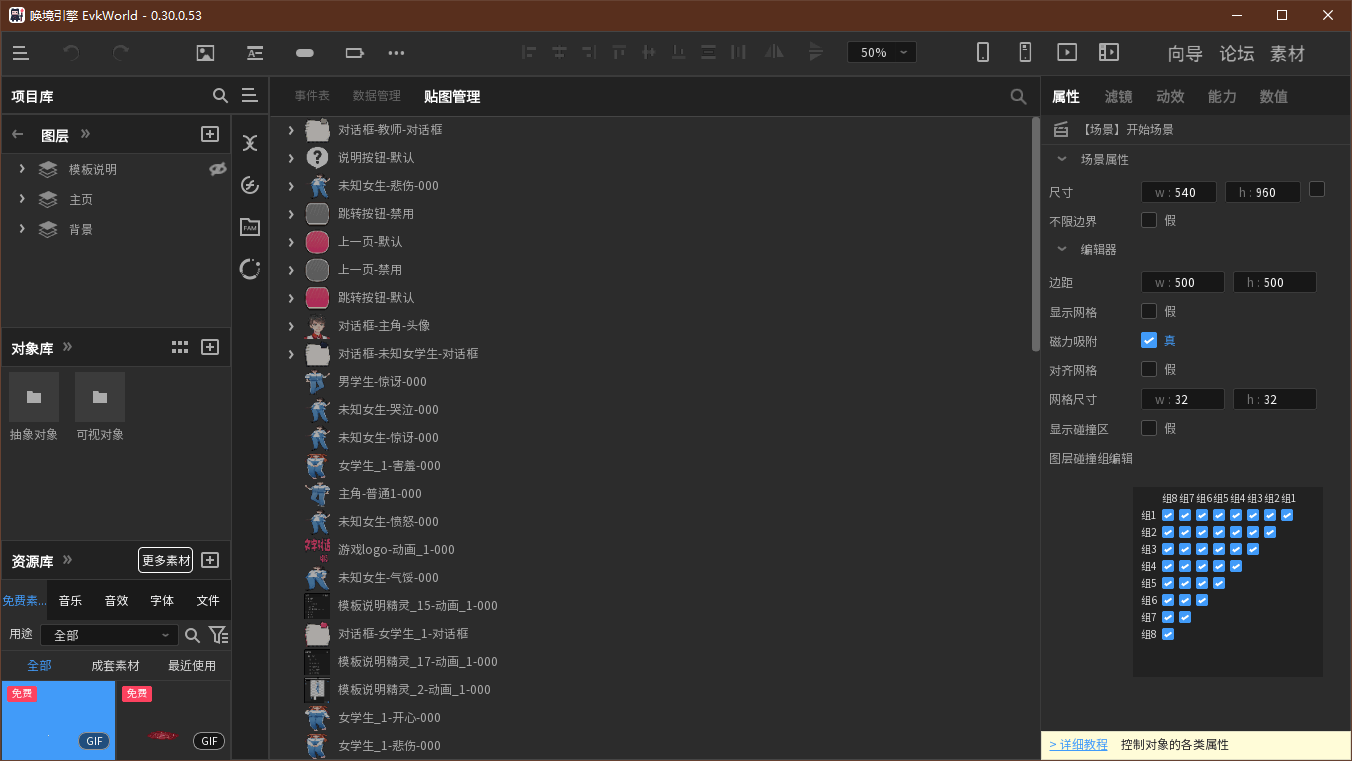Enable the 显示网格 checkbox
Viewport: 1352px width, 761px height.
click(x=1149, y=311)
